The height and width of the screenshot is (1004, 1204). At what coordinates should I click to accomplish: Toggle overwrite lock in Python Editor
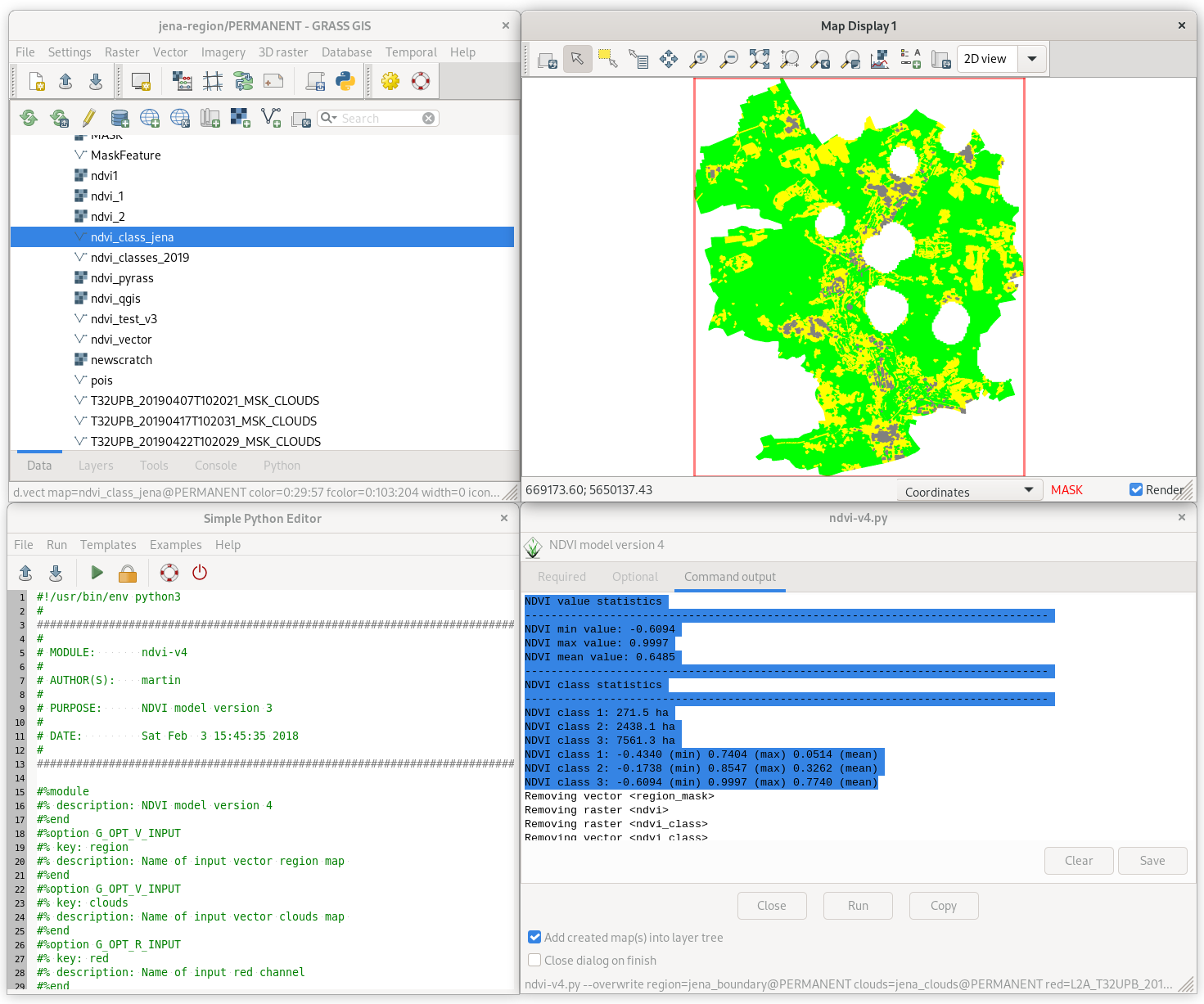pyautogui.click(x=128, y=573)
